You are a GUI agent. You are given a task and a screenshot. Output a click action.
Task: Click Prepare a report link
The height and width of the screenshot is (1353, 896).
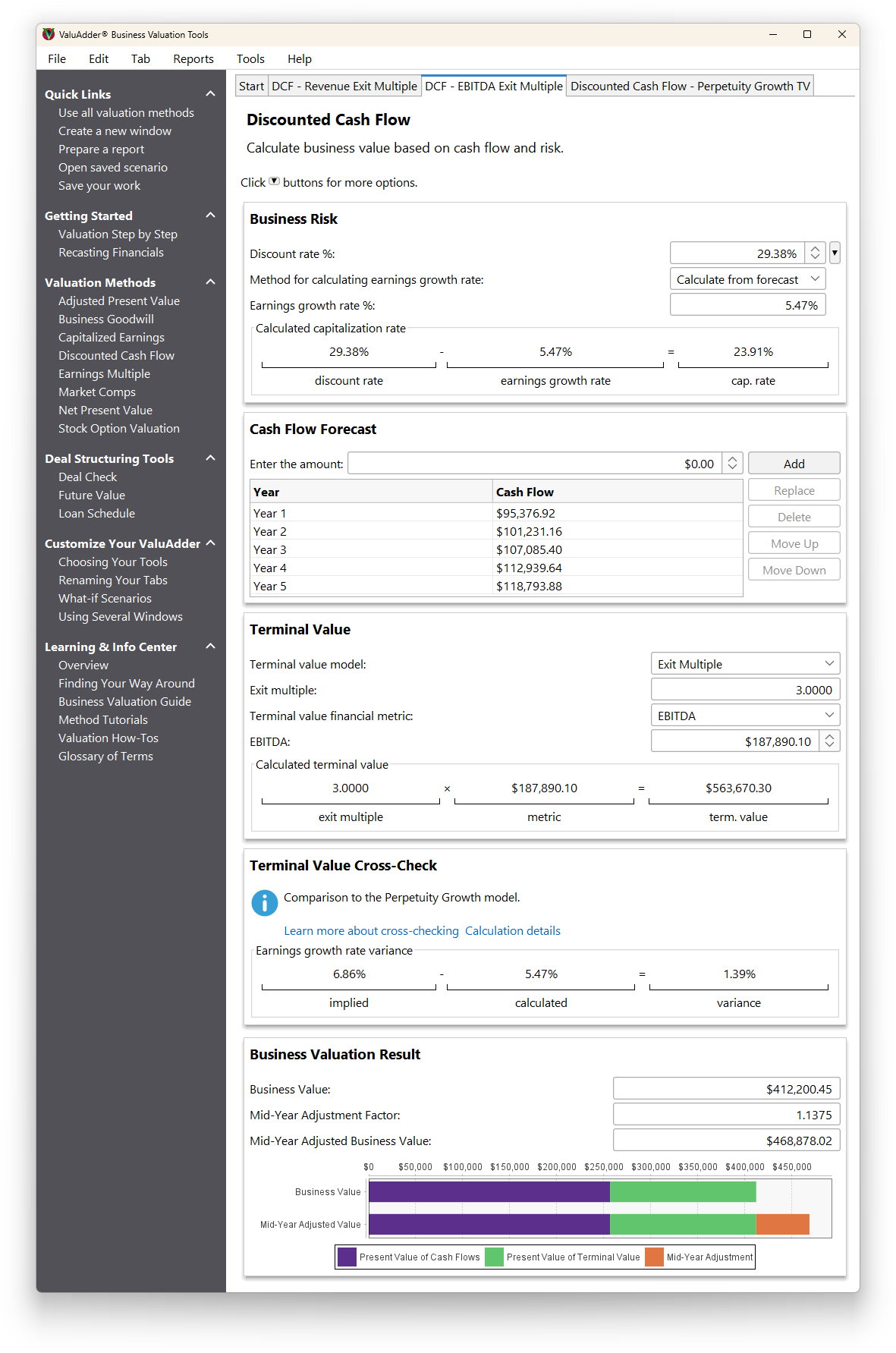pyautogui.click(x=101, y=149)
